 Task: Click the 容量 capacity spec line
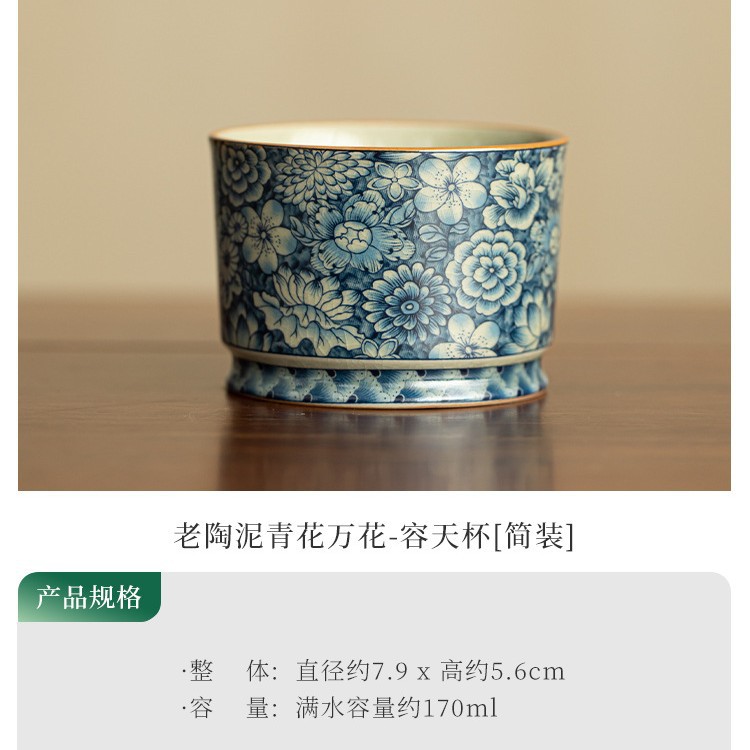(x=340, y=708)
